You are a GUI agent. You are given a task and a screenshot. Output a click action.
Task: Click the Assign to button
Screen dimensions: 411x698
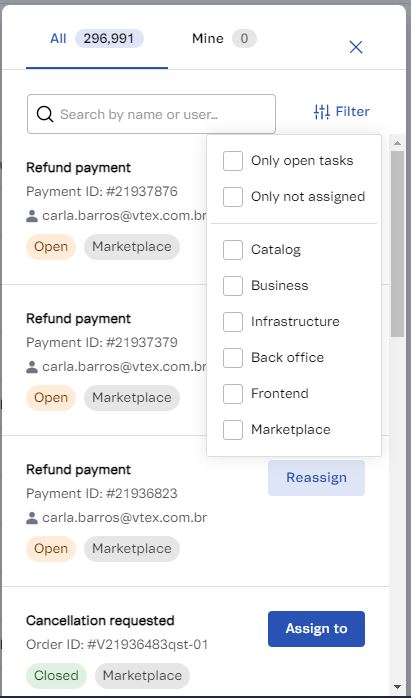[x=316, y=629]
